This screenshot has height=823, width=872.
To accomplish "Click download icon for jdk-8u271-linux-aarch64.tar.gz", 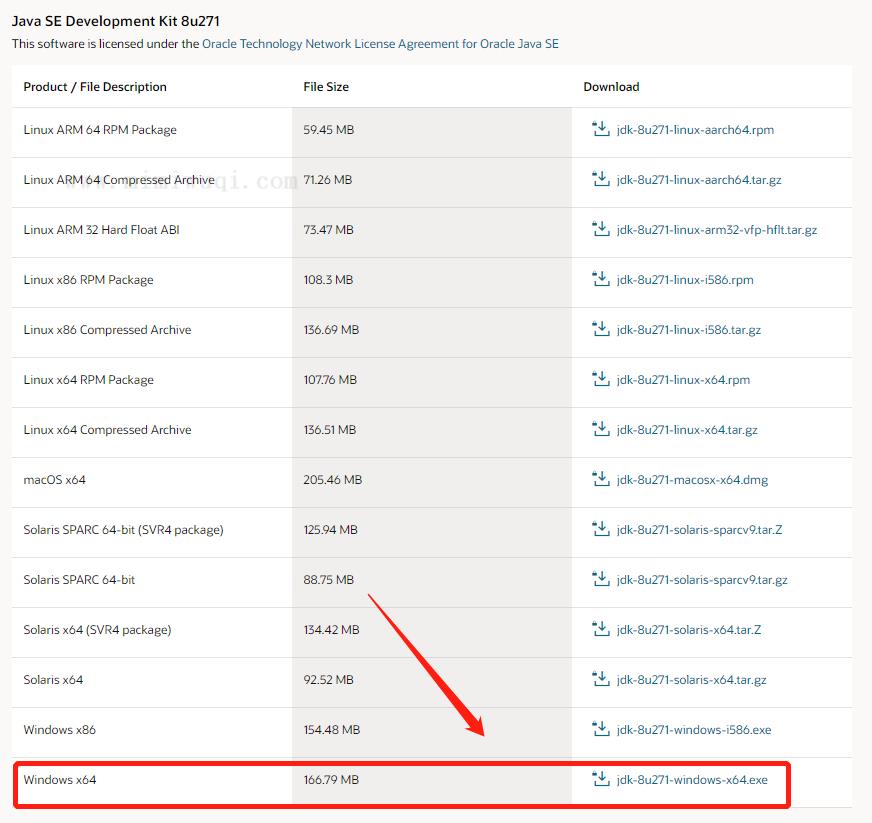I will point(601,179).
